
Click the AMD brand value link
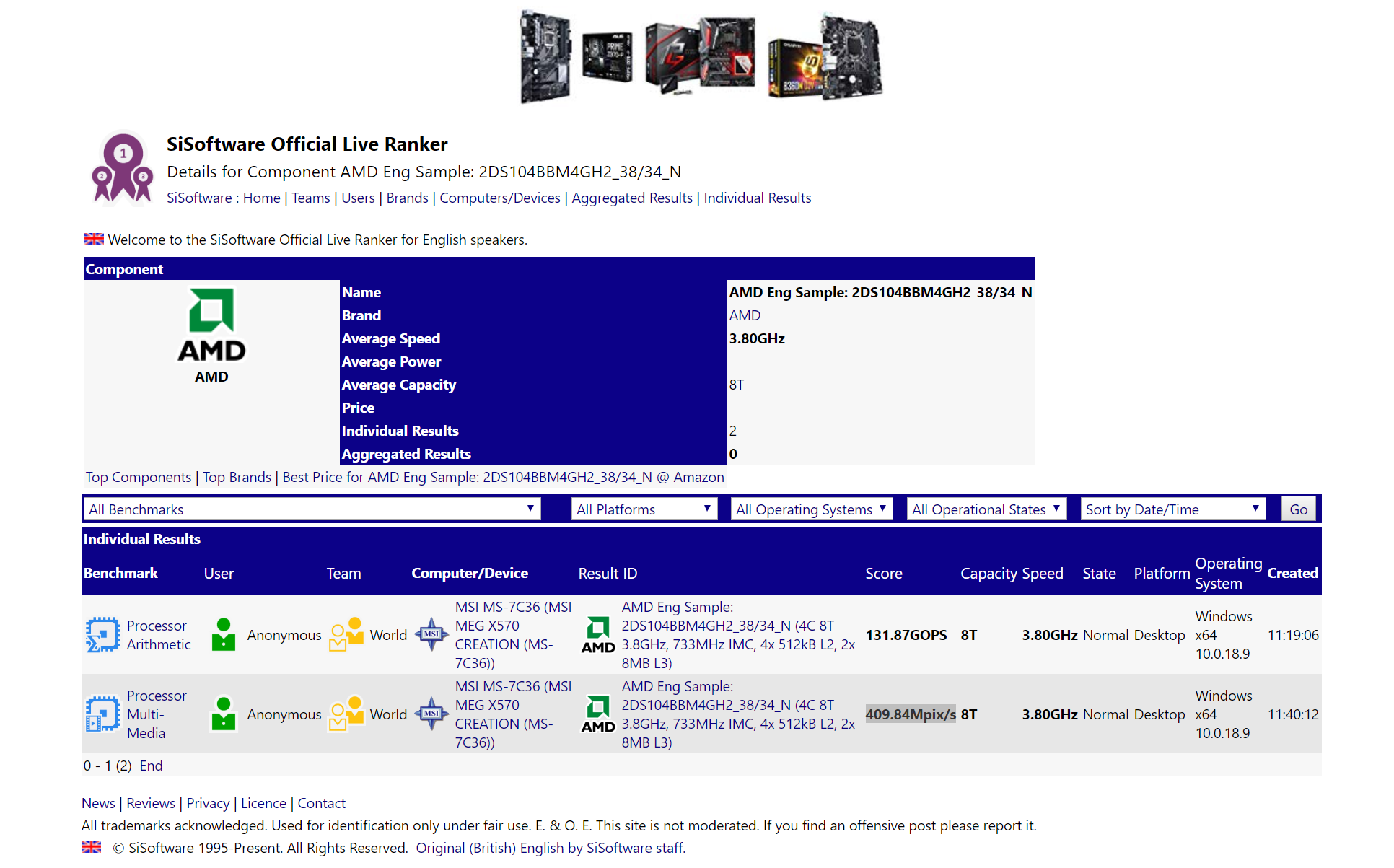pyautogui.click(x=745, y=315)
